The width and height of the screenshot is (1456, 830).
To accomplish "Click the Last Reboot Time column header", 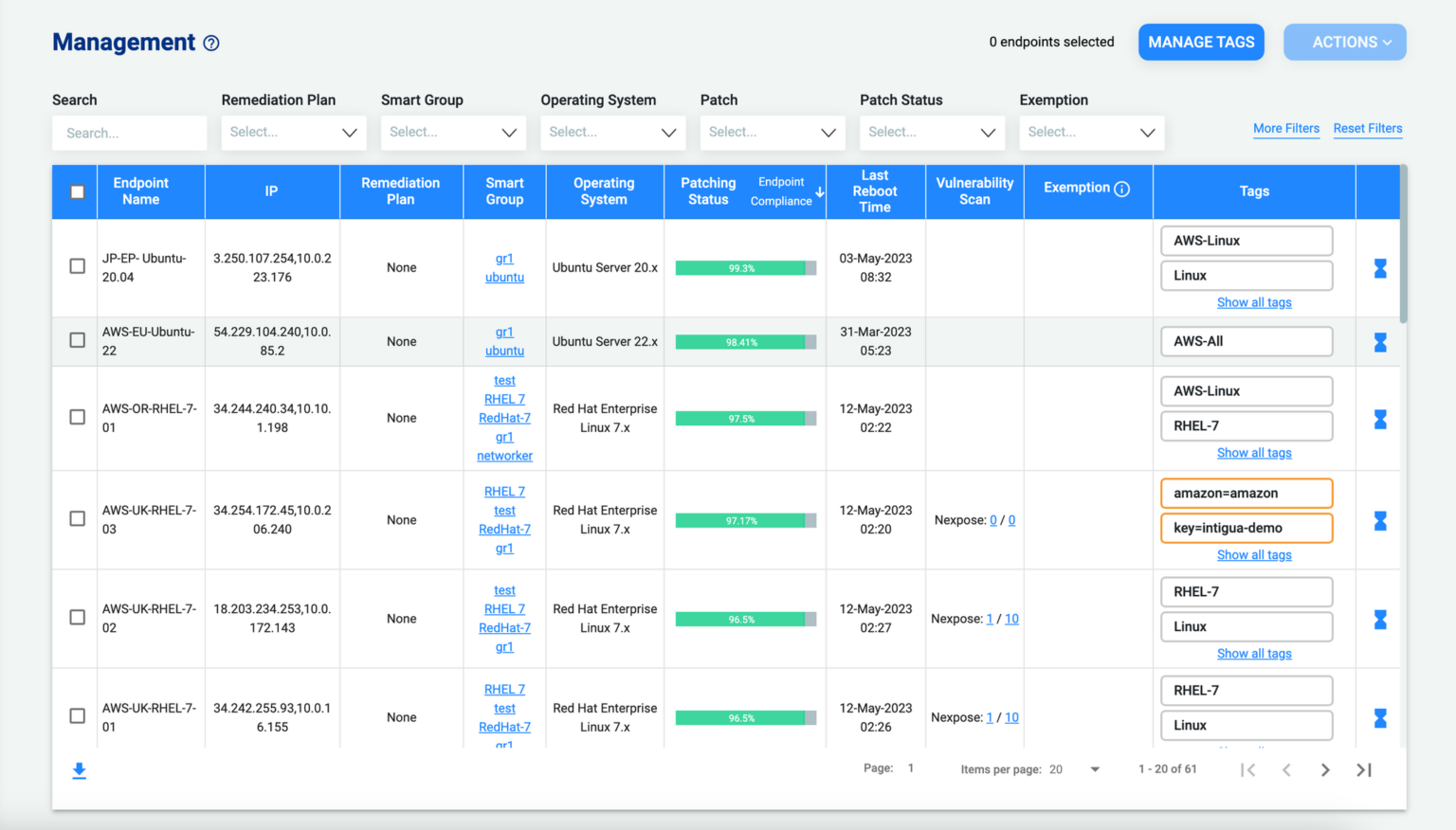I will (874, 191).
